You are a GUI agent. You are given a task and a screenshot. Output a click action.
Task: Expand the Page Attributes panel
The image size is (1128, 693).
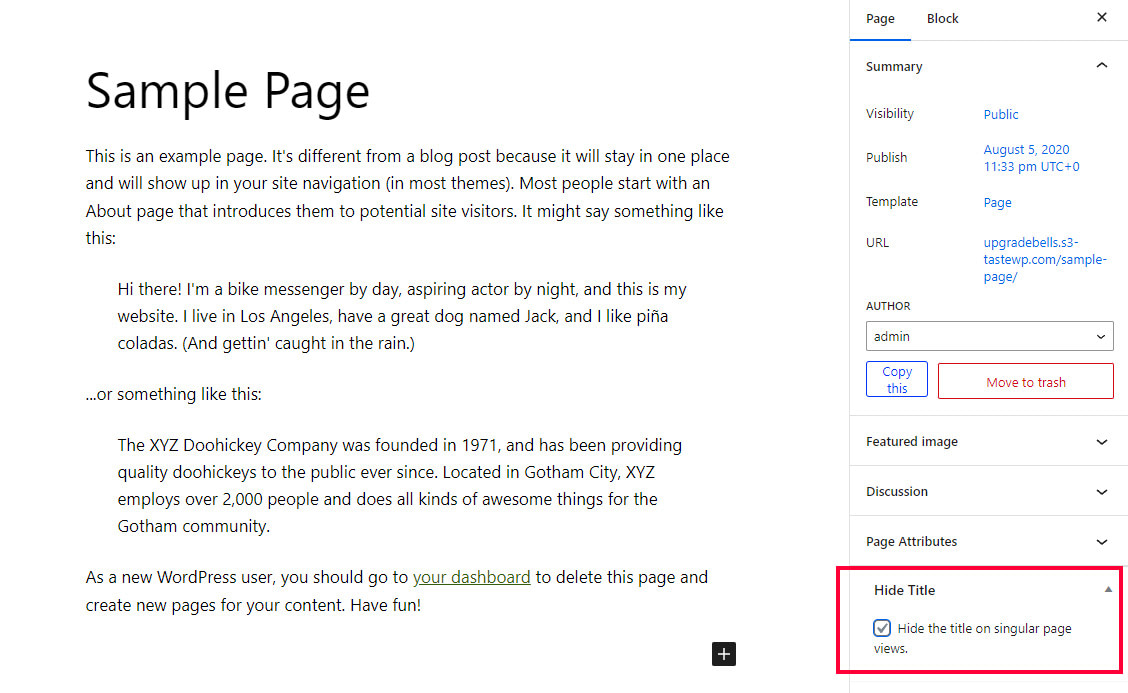[x=988, y=541]
